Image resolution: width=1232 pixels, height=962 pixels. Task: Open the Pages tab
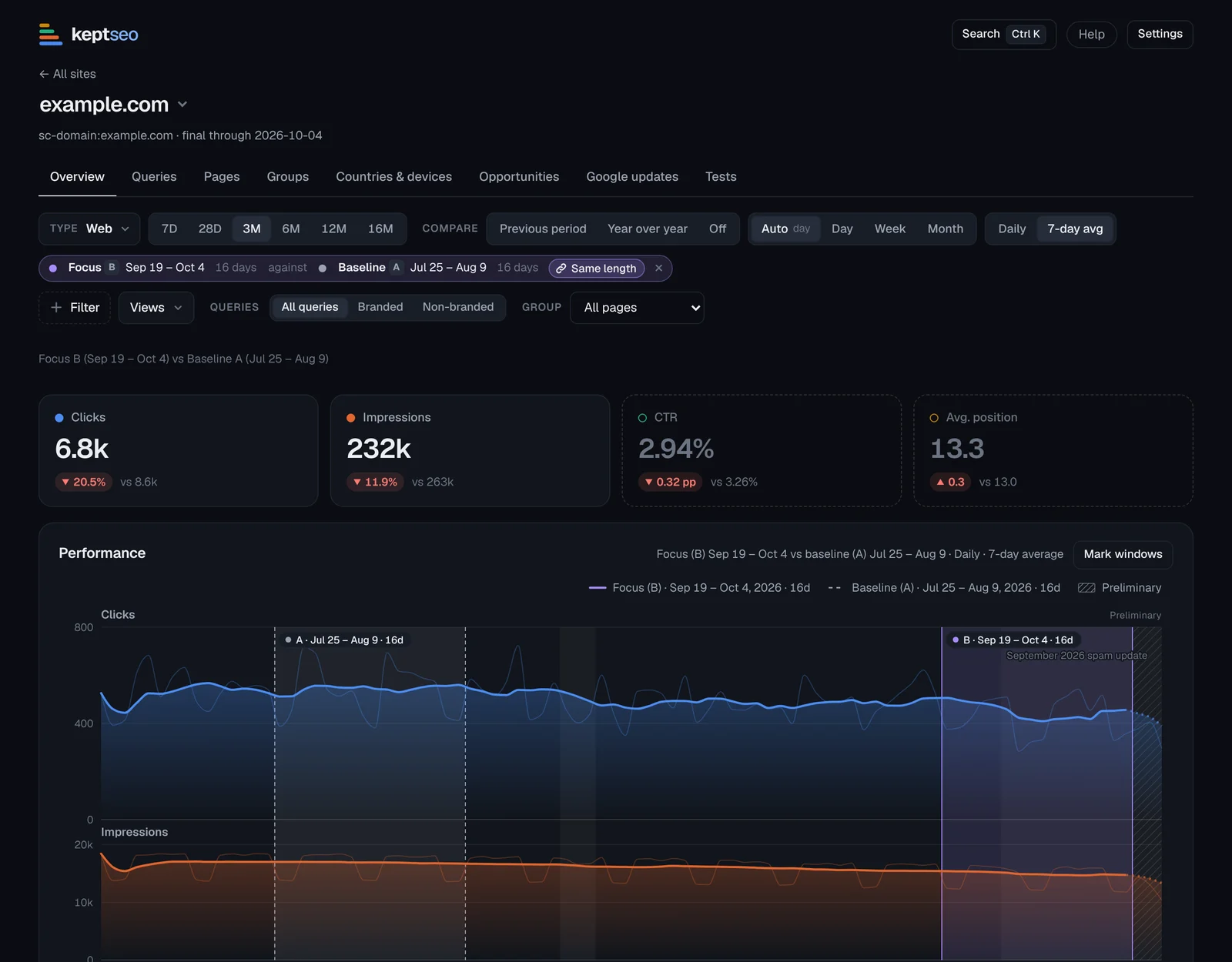pos(222,176)
